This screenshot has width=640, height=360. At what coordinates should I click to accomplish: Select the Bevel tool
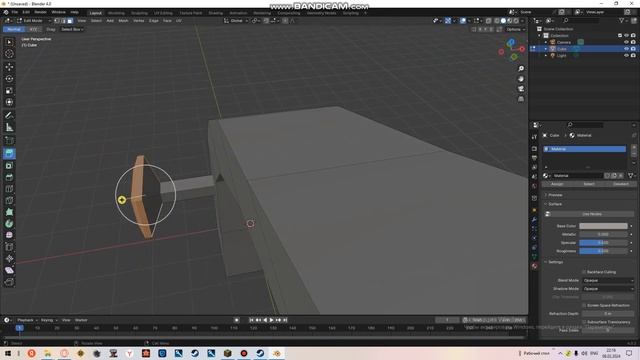coord(9,177)
